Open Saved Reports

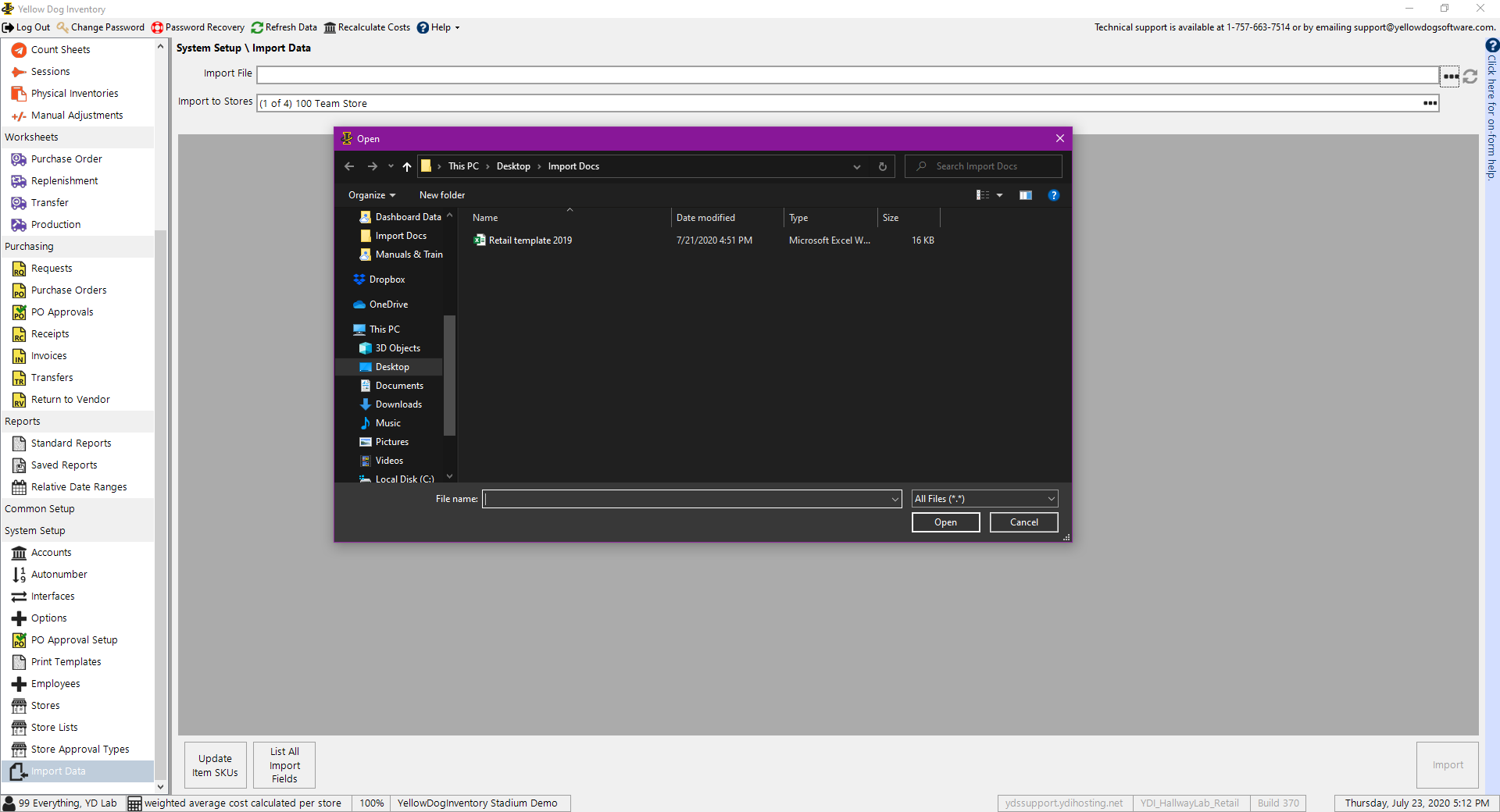pyautogui.click(x=64, y=465)
